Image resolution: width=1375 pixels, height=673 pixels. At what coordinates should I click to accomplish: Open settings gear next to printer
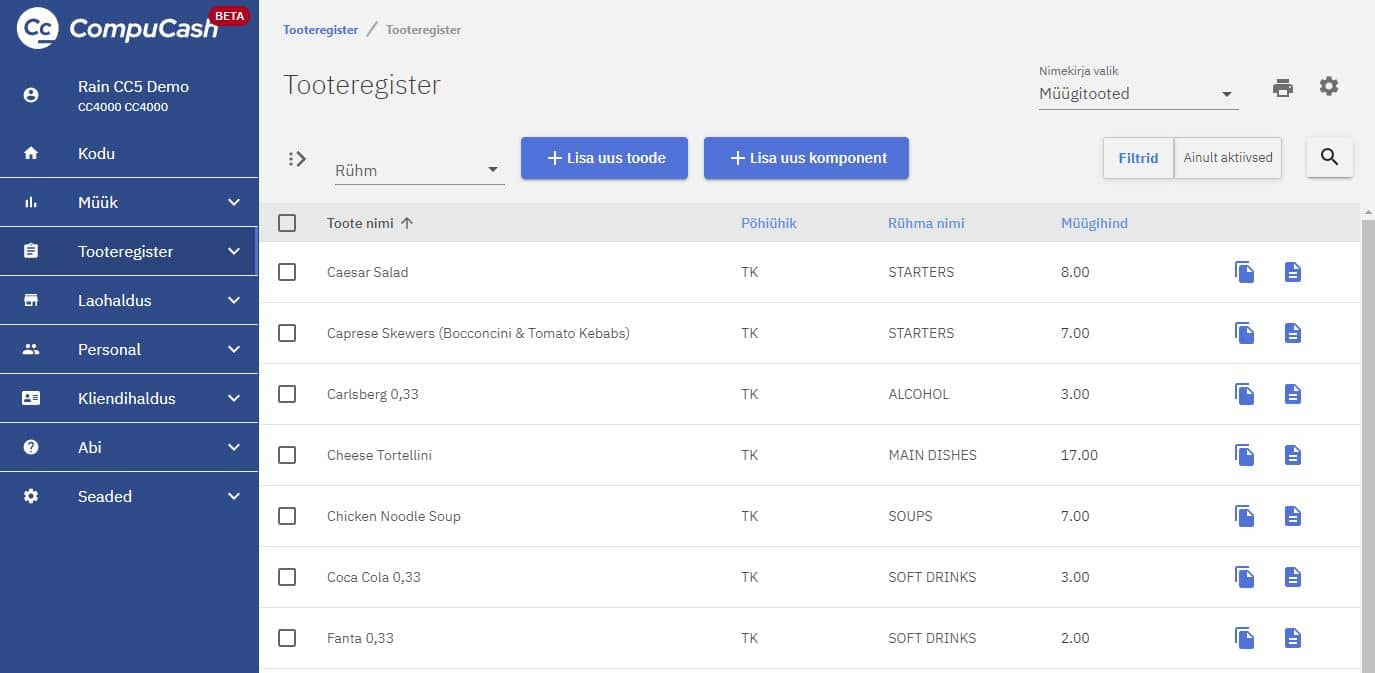click(x=1328, y=86)
